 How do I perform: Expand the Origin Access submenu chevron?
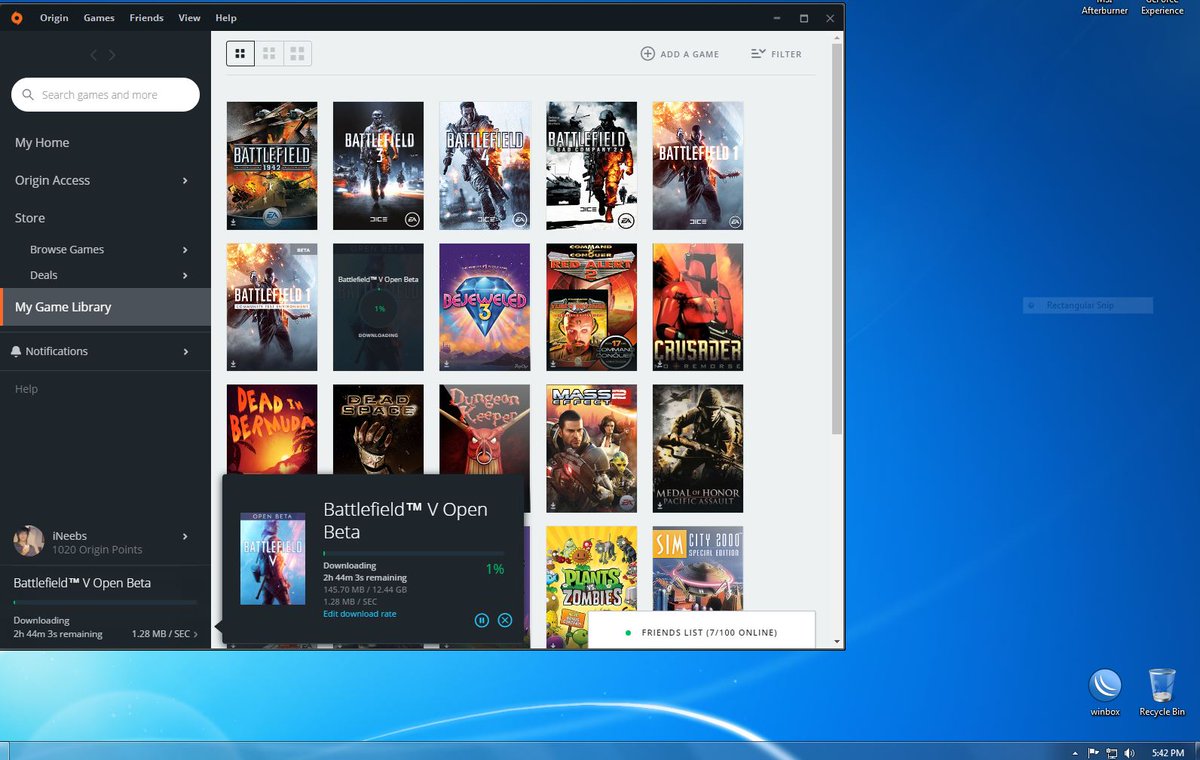[x=185, y=181]
